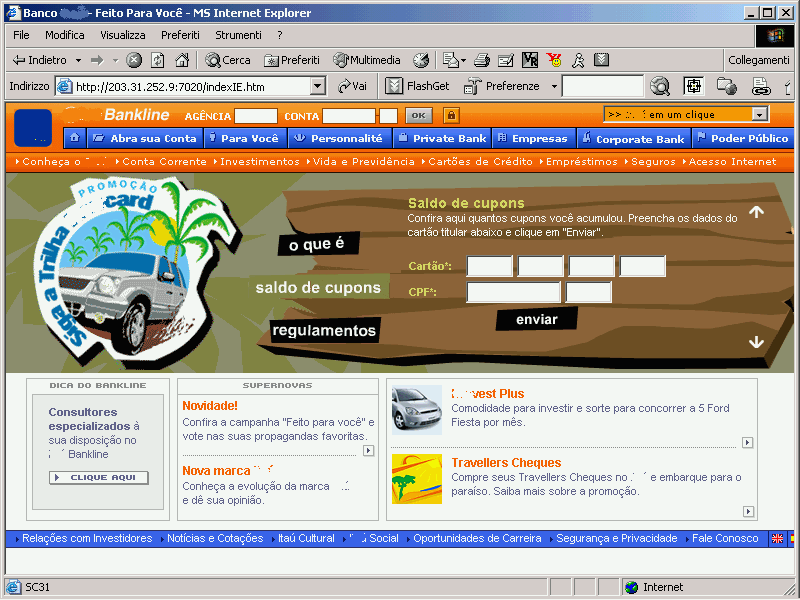Open the 'em um clique' dropdown

(x=686, y=114)
